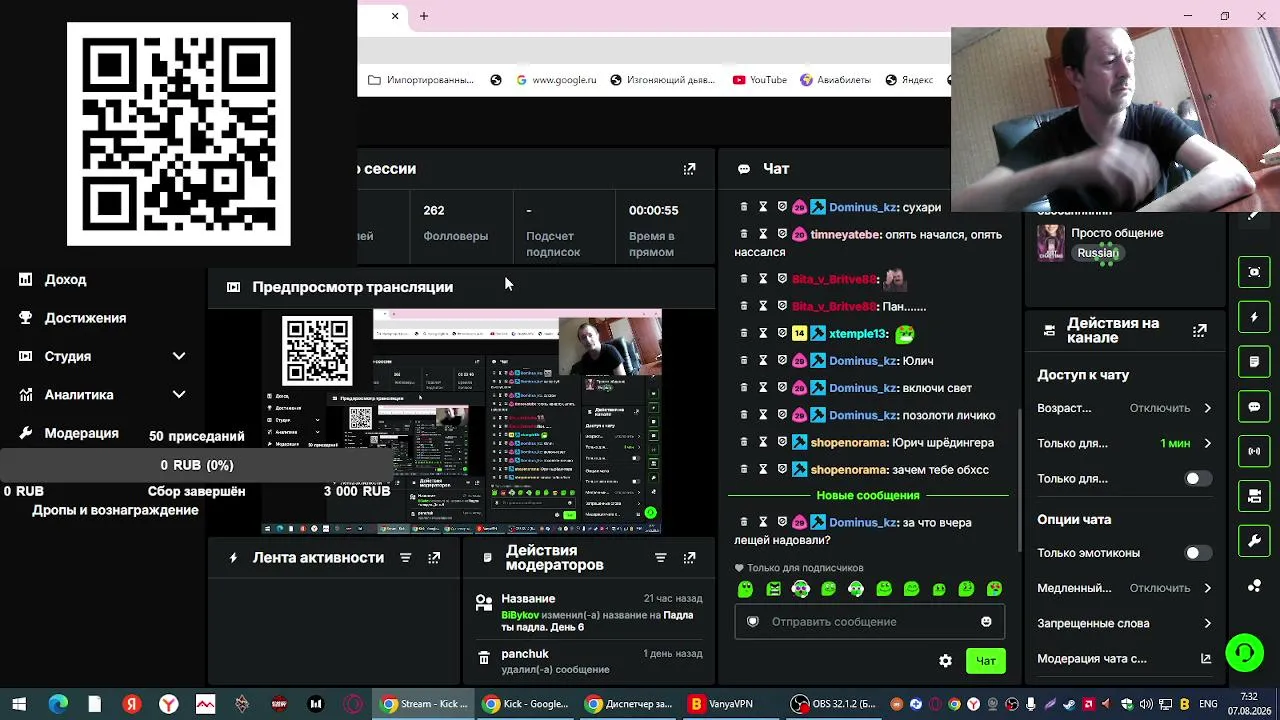Ban xtemple13 using the shield icon
The height and width of the screenshot is (720, 1280).
point(782,333)
